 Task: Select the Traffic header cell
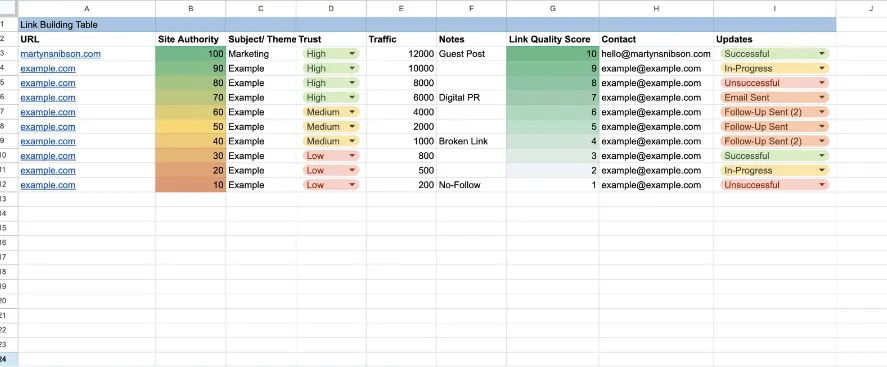[x=401, y=39]
